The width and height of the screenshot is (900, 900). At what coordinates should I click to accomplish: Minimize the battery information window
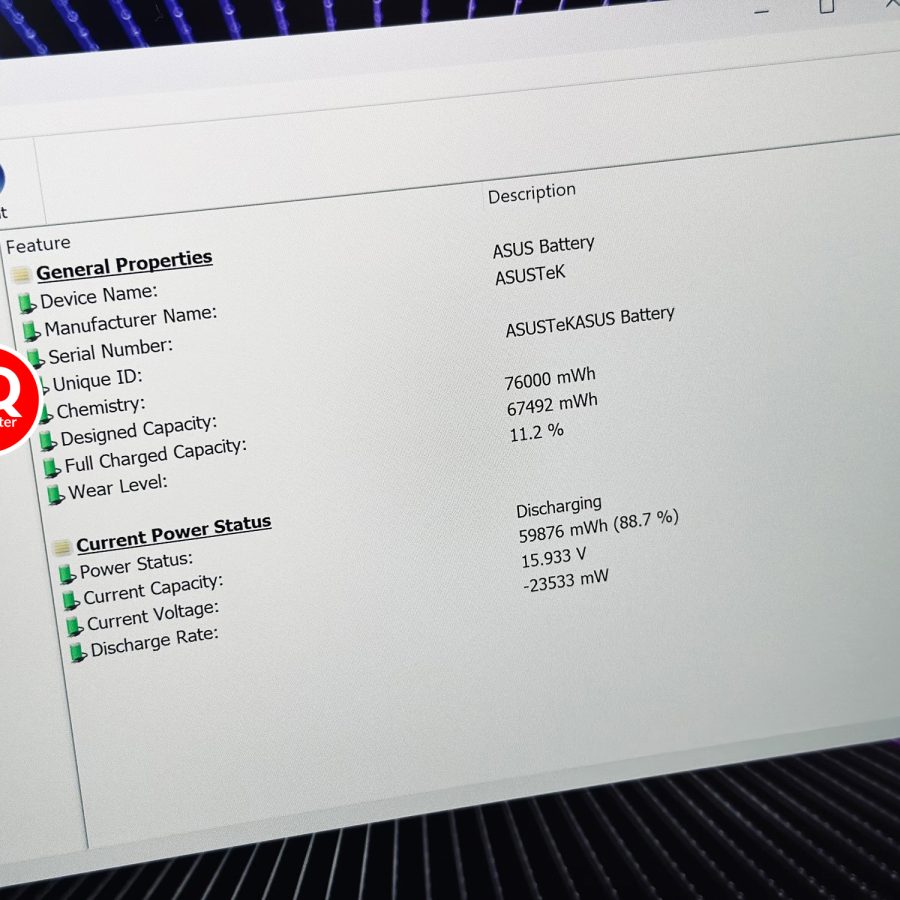tap(762, 11)
